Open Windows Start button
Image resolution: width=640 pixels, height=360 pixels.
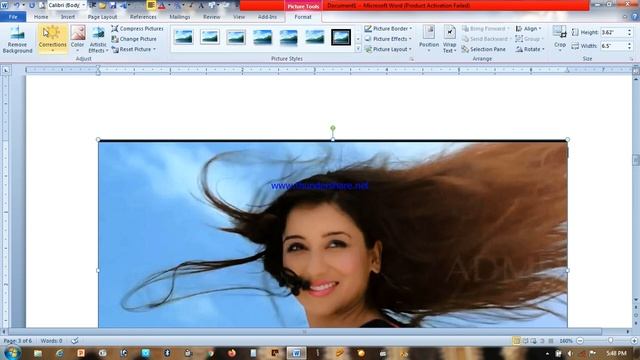pos(12,353)
